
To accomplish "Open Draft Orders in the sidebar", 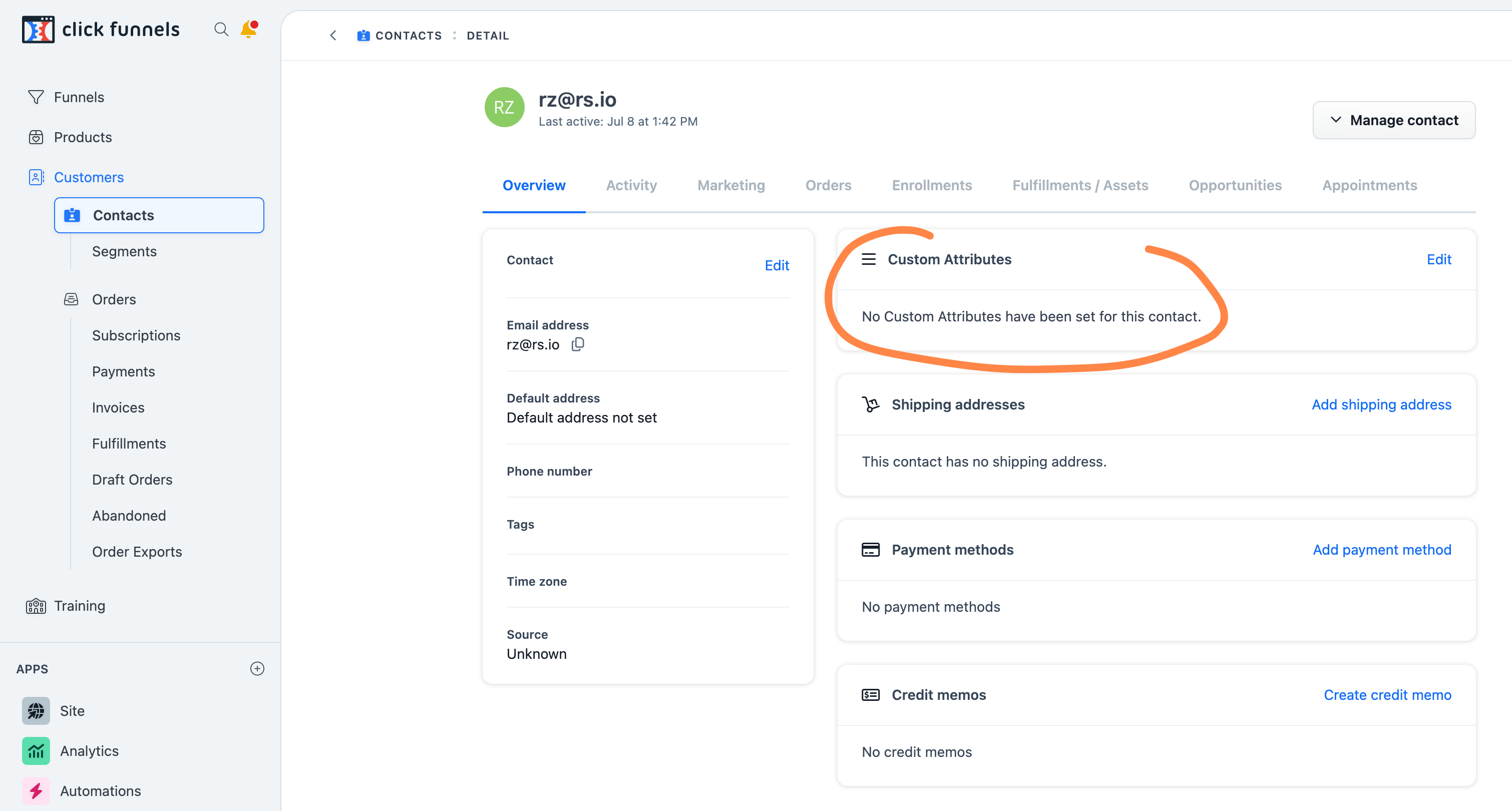I will tap(132, 480).
